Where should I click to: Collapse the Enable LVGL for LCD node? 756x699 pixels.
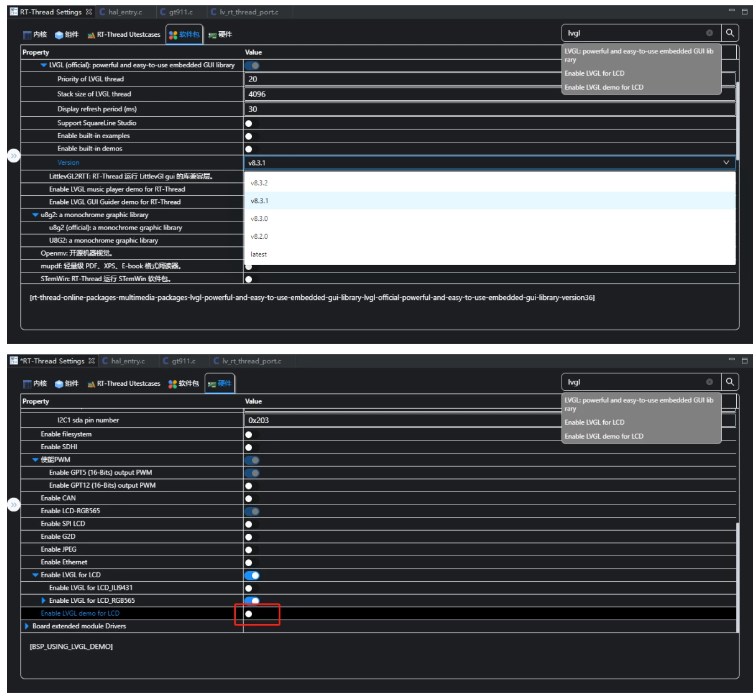click(35, 575)
